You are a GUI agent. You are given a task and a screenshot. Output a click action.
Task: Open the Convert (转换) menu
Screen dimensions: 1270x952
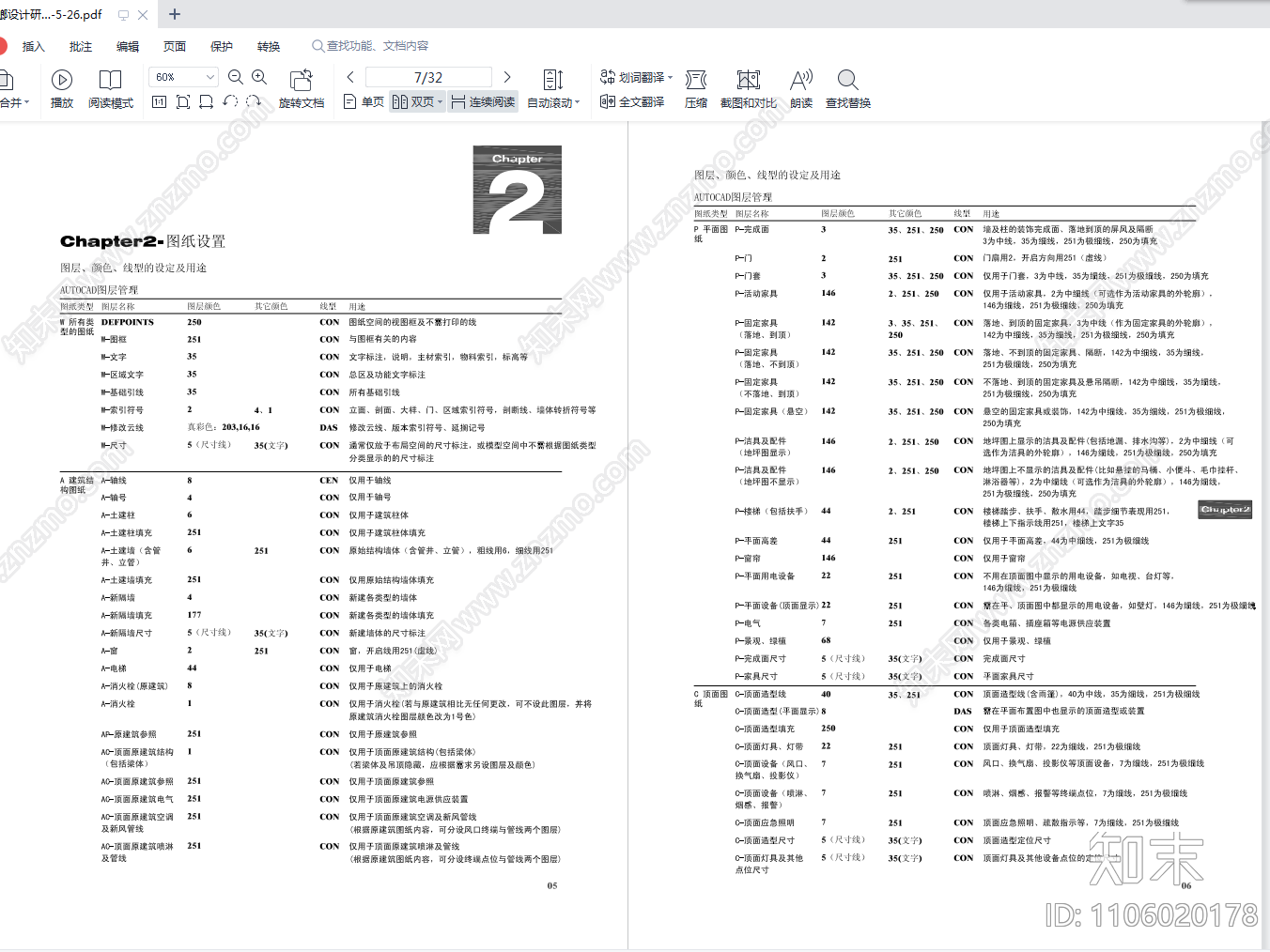[269, 46]
